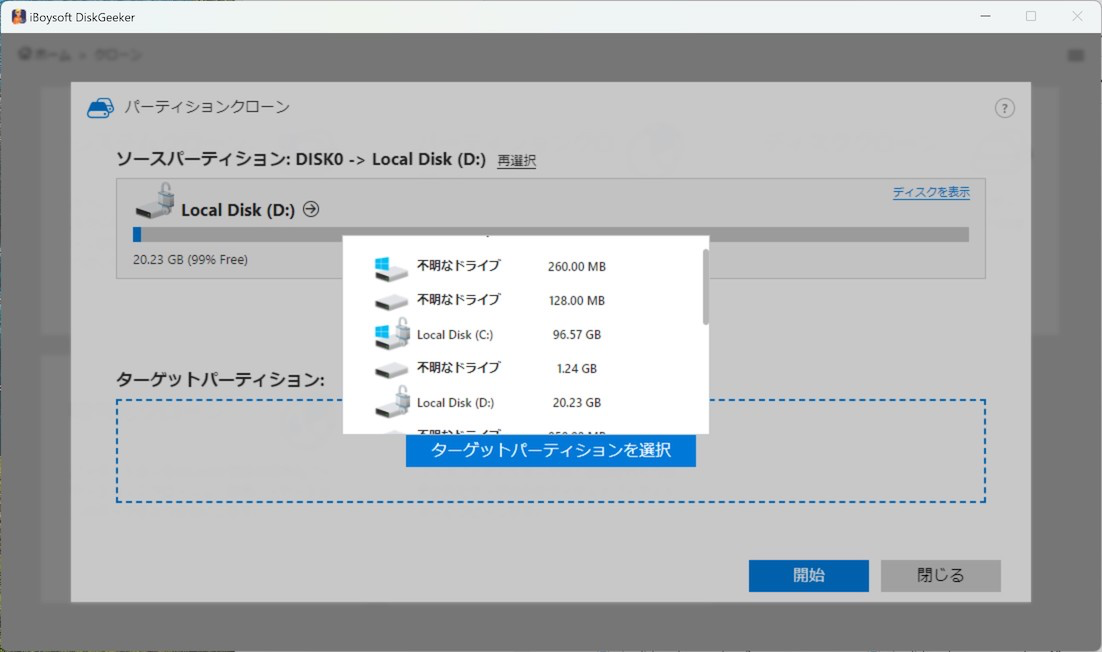Close the dialog with 閉じる button
The width and height of the screenshot is (1102, 652).
pyautogui.click(x=940, y=575)
